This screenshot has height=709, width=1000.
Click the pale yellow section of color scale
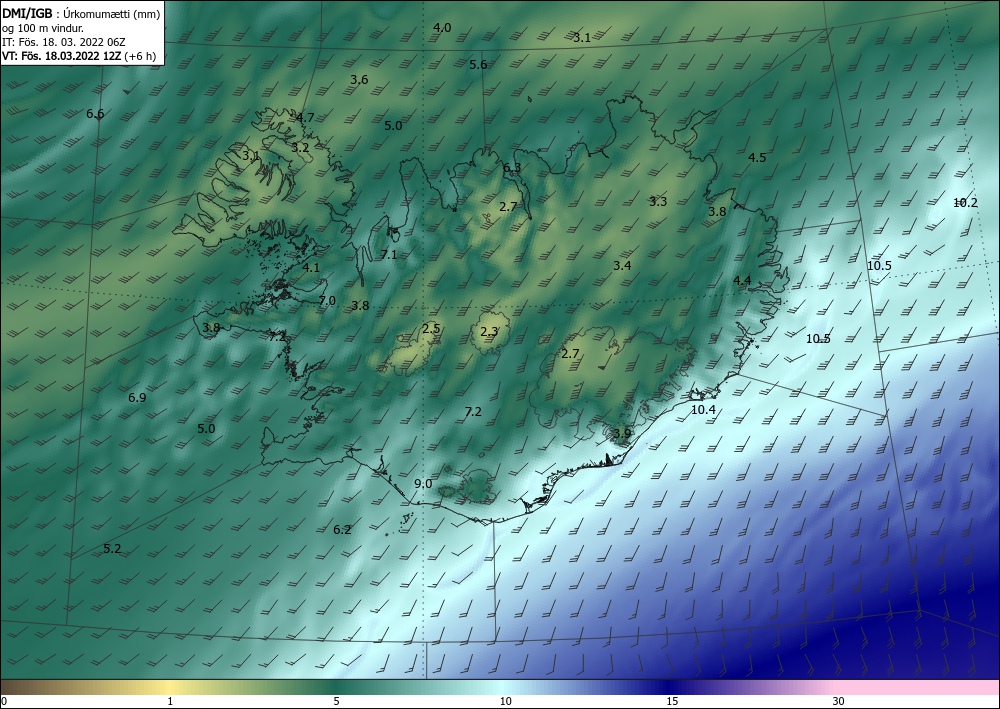pyautogui.click(x=169, y=687)
